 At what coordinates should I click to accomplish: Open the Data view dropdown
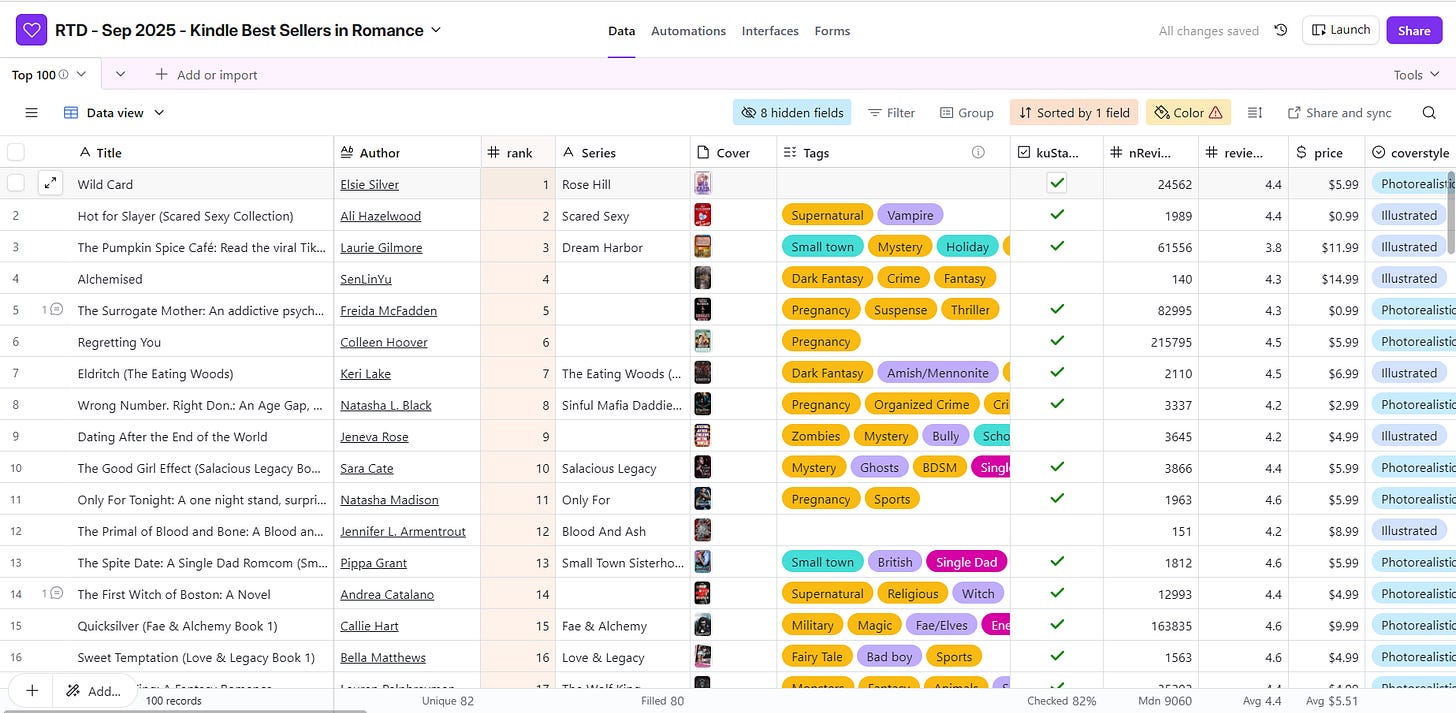coord(114,113)
